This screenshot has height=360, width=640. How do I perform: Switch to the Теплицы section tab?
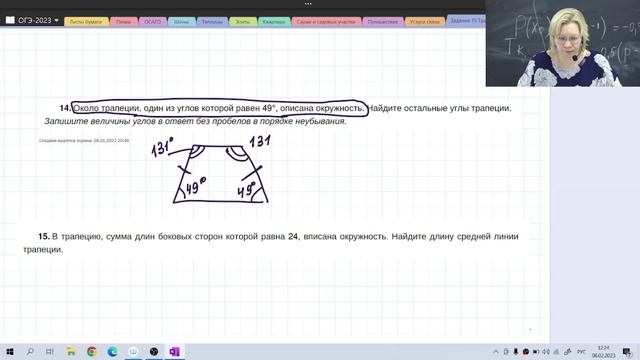[212, 22]
